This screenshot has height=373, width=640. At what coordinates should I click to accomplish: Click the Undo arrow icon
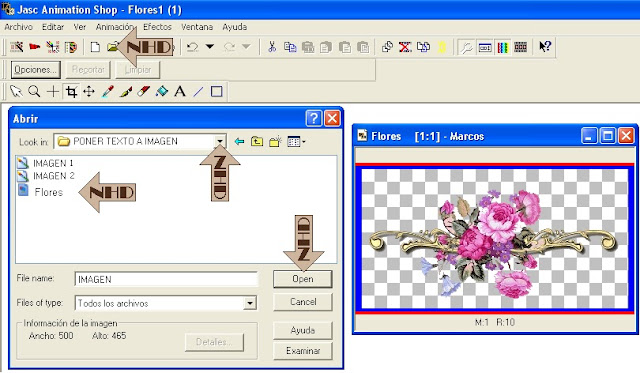coord(192,47)
